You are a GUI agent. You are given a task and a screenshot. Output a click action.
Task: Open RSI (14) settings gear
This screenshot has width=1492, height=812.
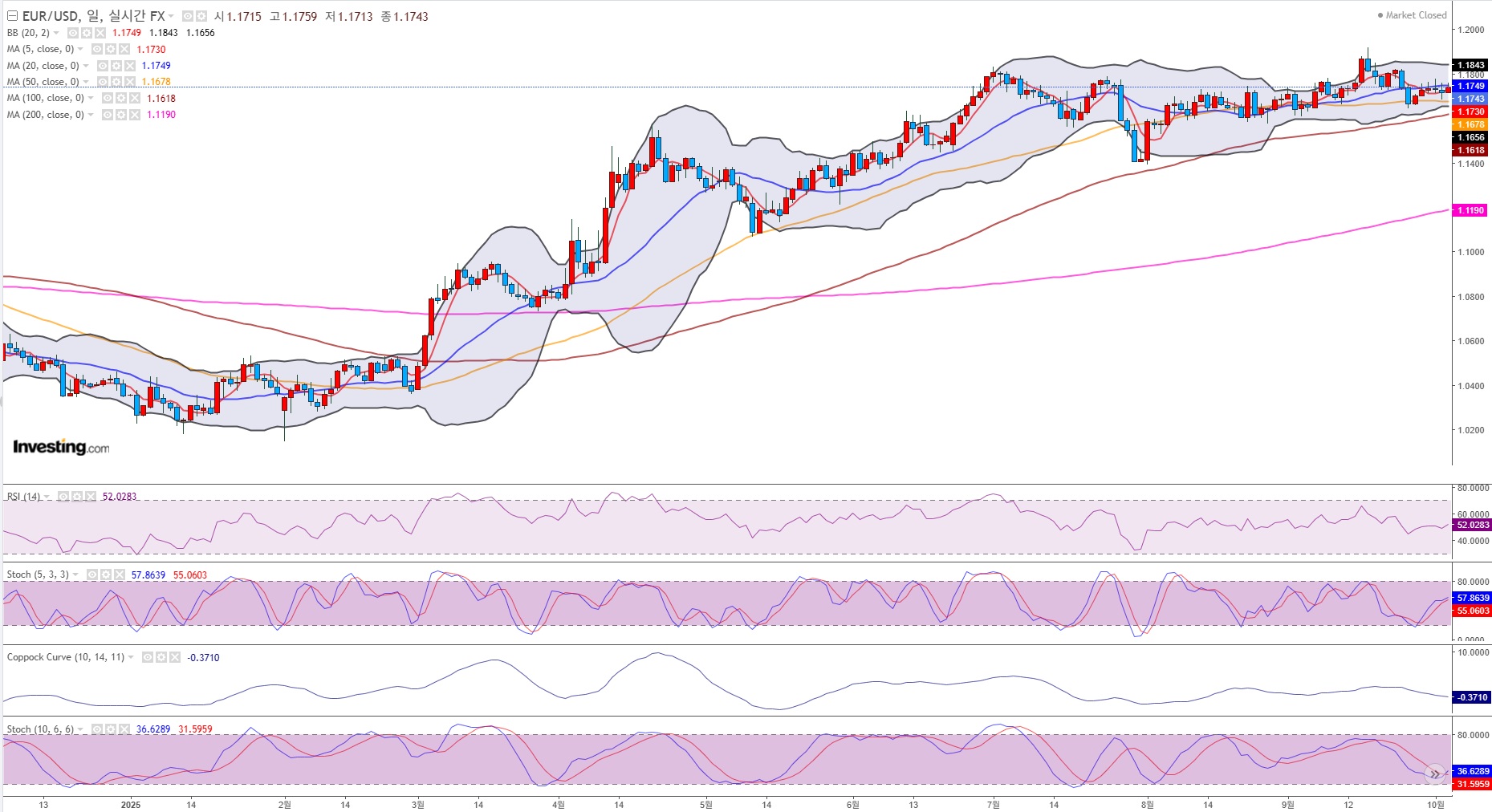[x=77, y=497]
